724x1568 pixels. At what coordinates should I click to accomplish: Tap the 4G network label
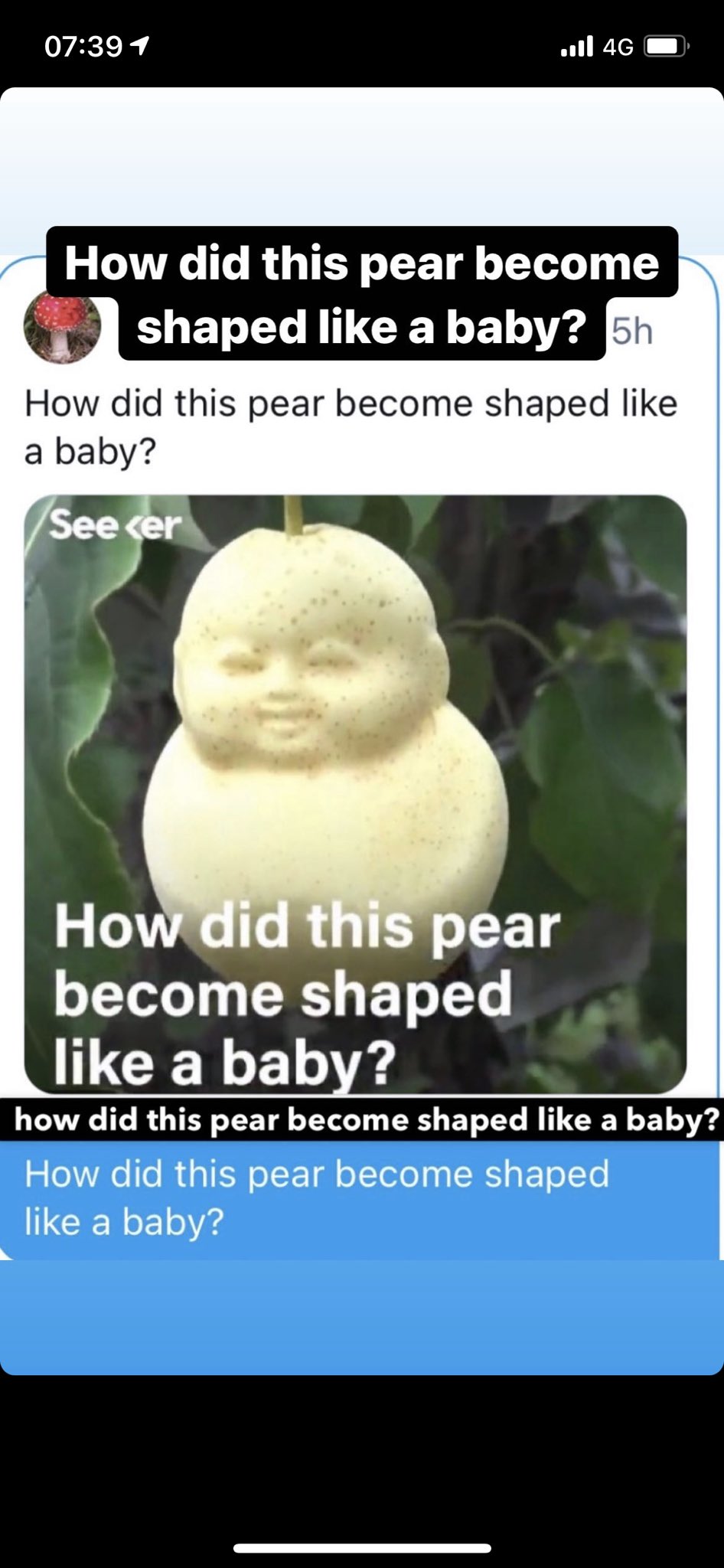pos(618,47)
